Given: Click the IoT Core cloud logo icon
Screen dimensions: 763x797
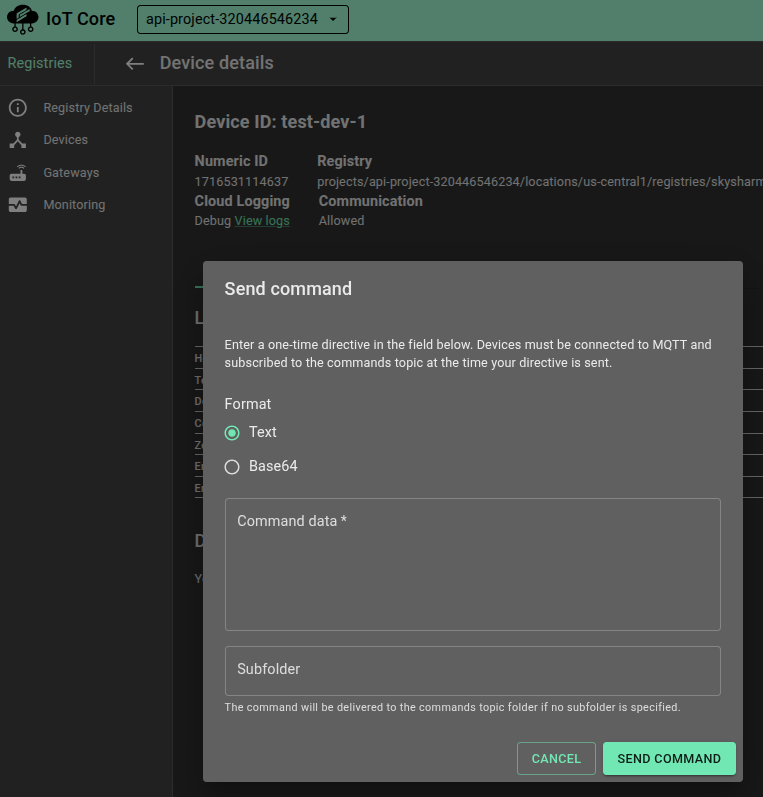Looking at the screenshot, I should pyautogui.click(x=22, y=19).
